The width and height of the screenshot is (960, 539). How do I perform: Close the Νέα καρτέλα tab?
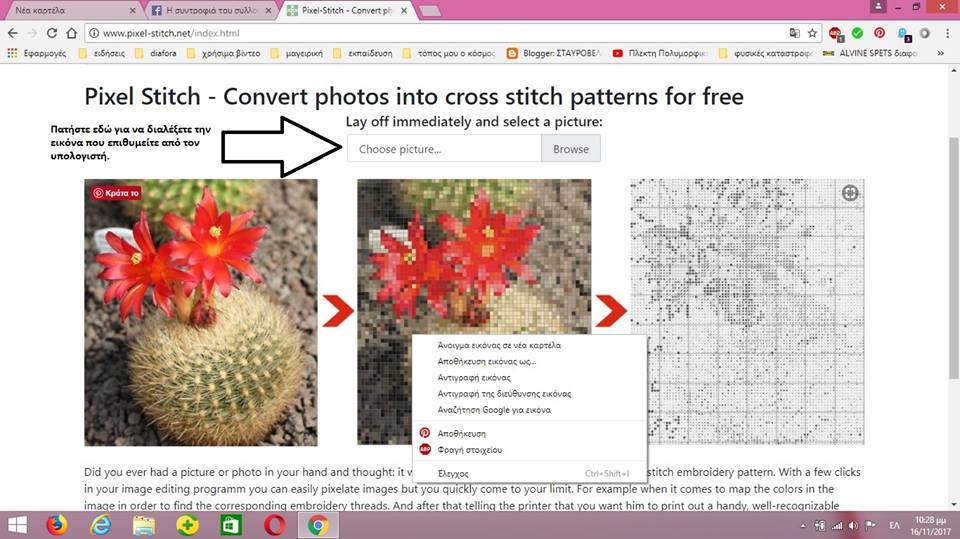click(x=132, y=10)
